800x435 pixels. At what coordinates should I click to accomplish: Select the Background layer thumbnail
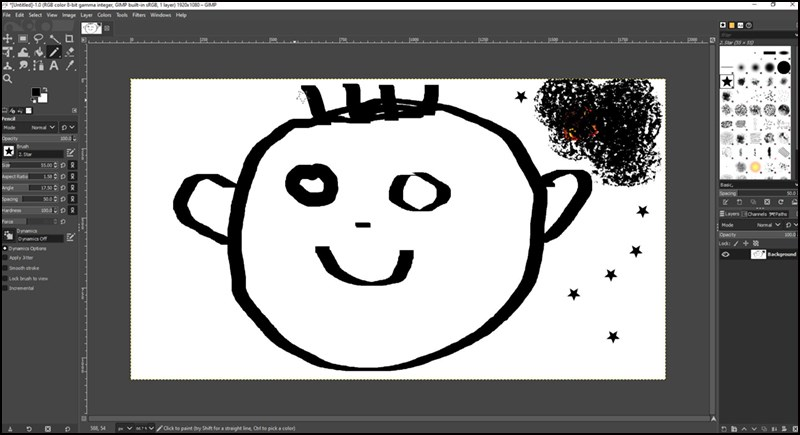(758, 255)
